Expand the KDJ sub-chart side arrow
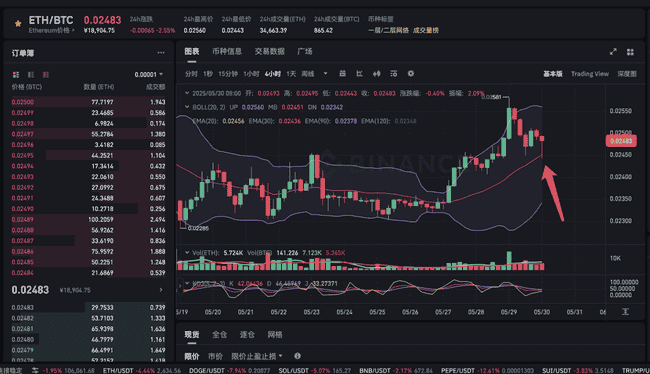650x374 pixels. (180, 286)
